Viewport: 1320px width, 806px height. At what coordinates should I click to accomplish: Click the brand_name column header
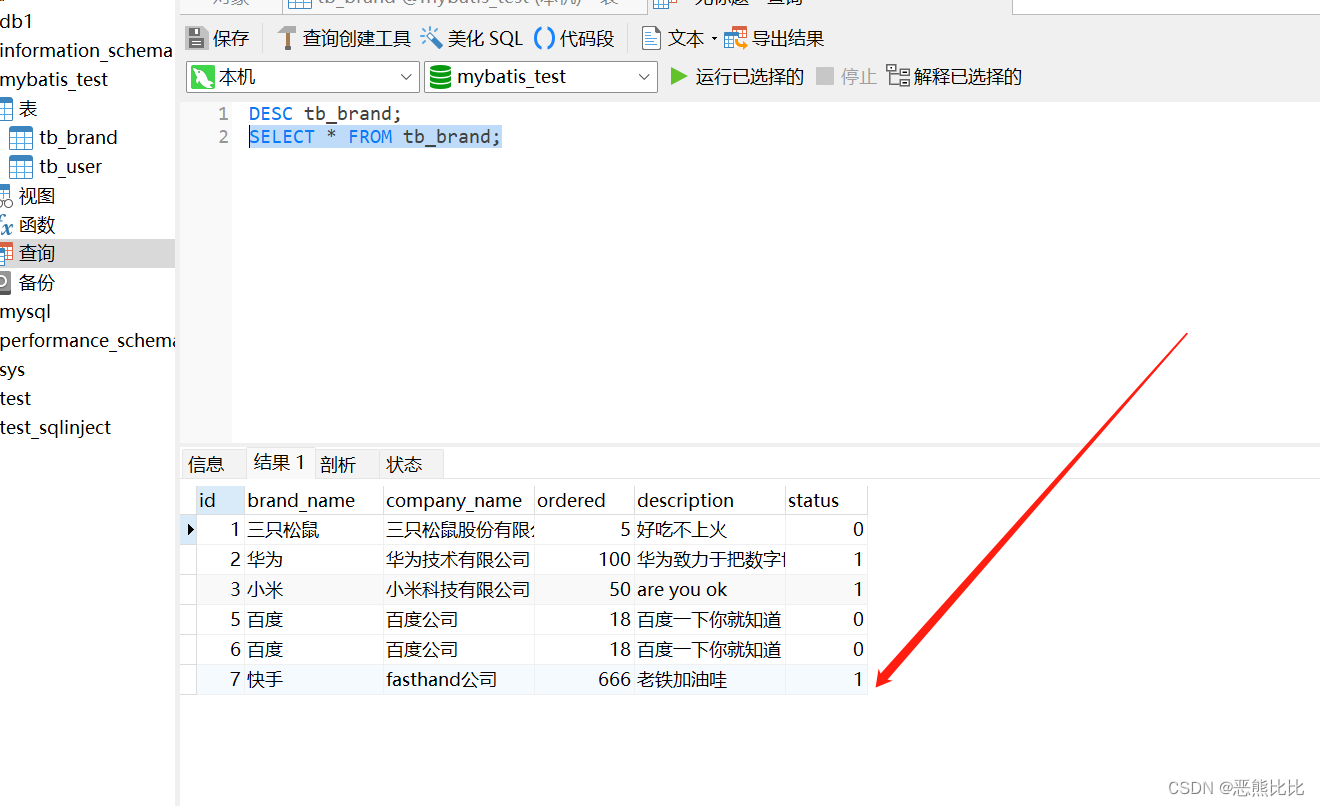pyautogui.click(x=314, y=500)
